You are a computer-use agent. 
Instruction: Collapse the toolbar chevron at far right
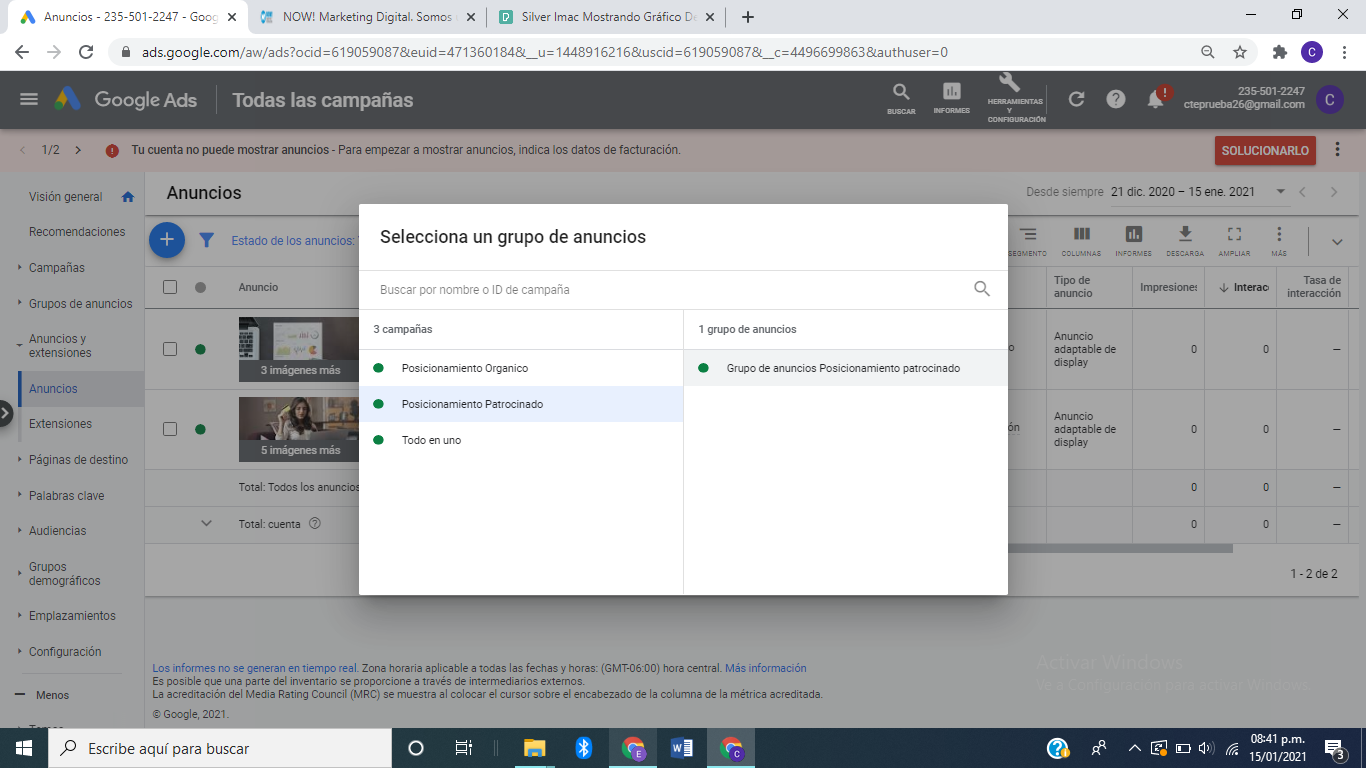(1337, 241)
